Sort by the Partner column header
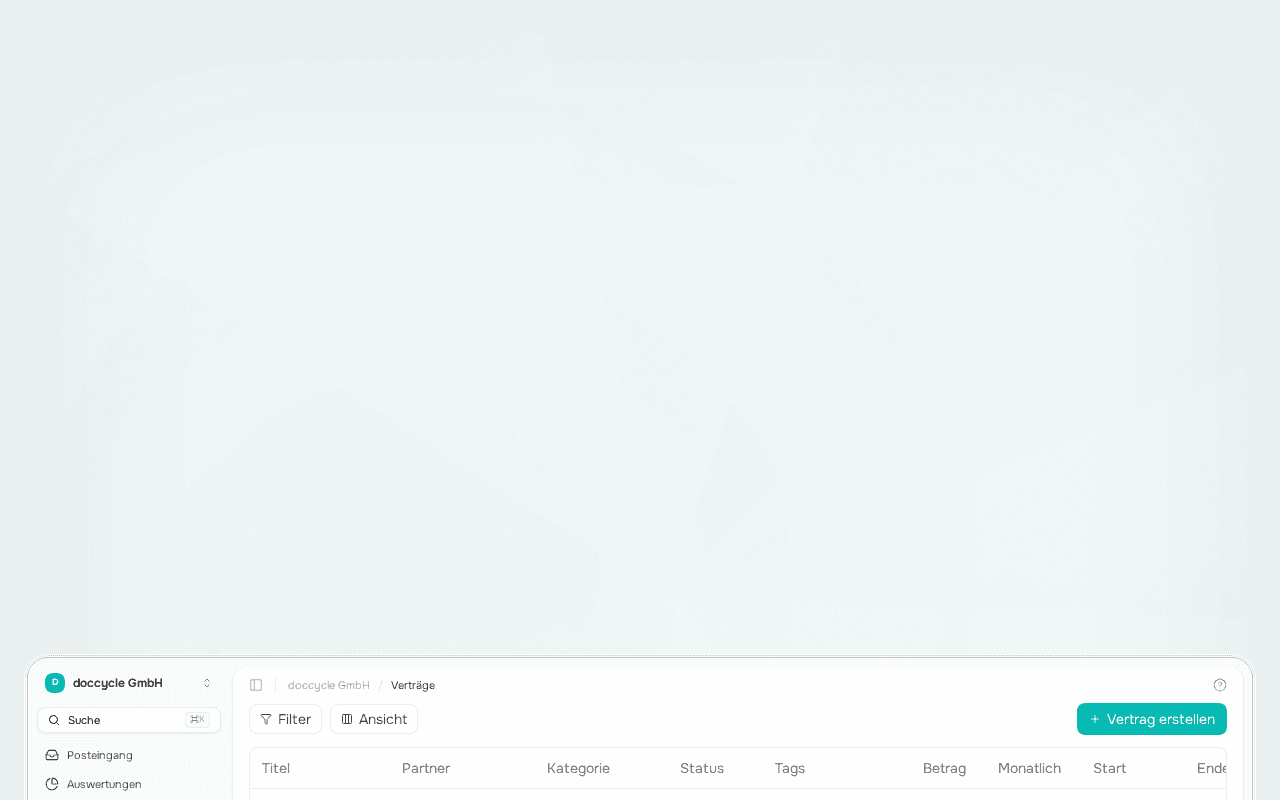Viewport: 1280px width, 800px height. pyautogui.click(x=426, y=768)
